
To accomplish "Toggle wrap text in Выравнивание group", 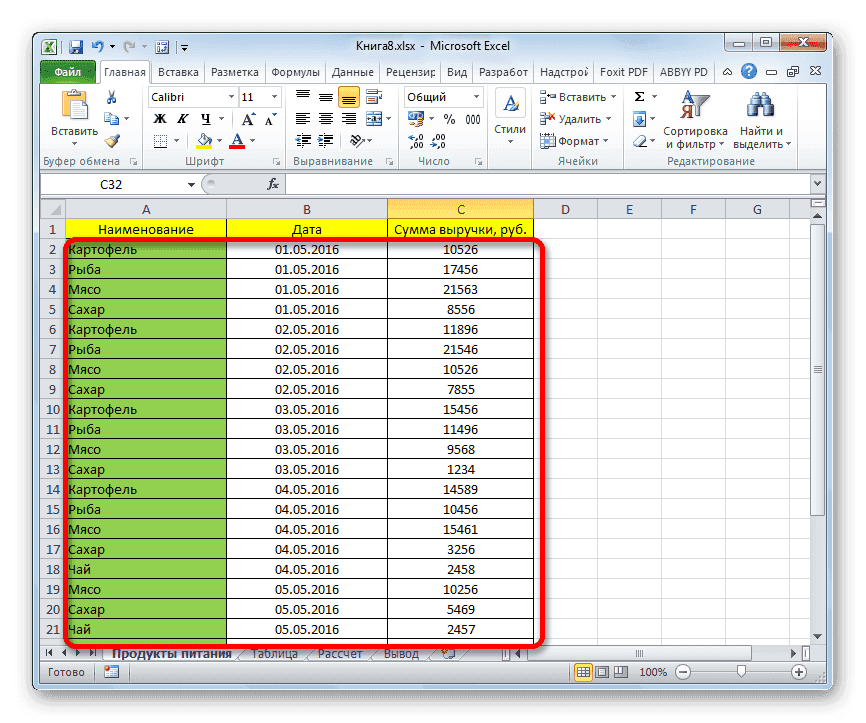I will 375,94.
